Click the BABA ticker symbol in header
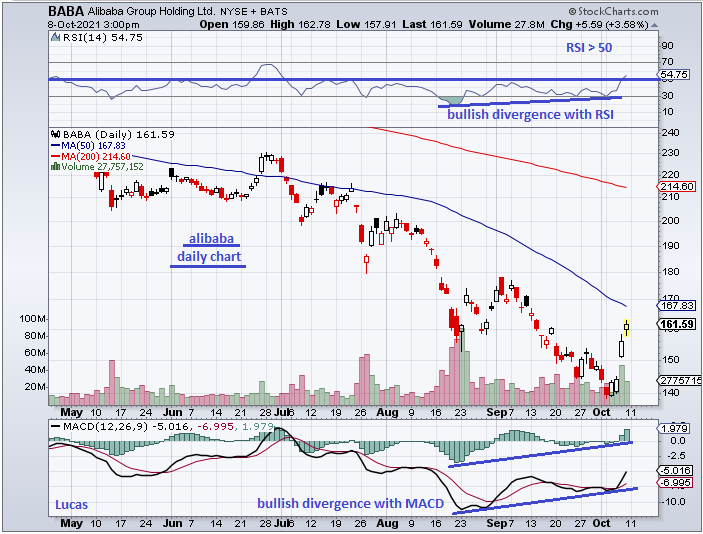The height and width of the screenshot is (534, 703). click(66, 11)
